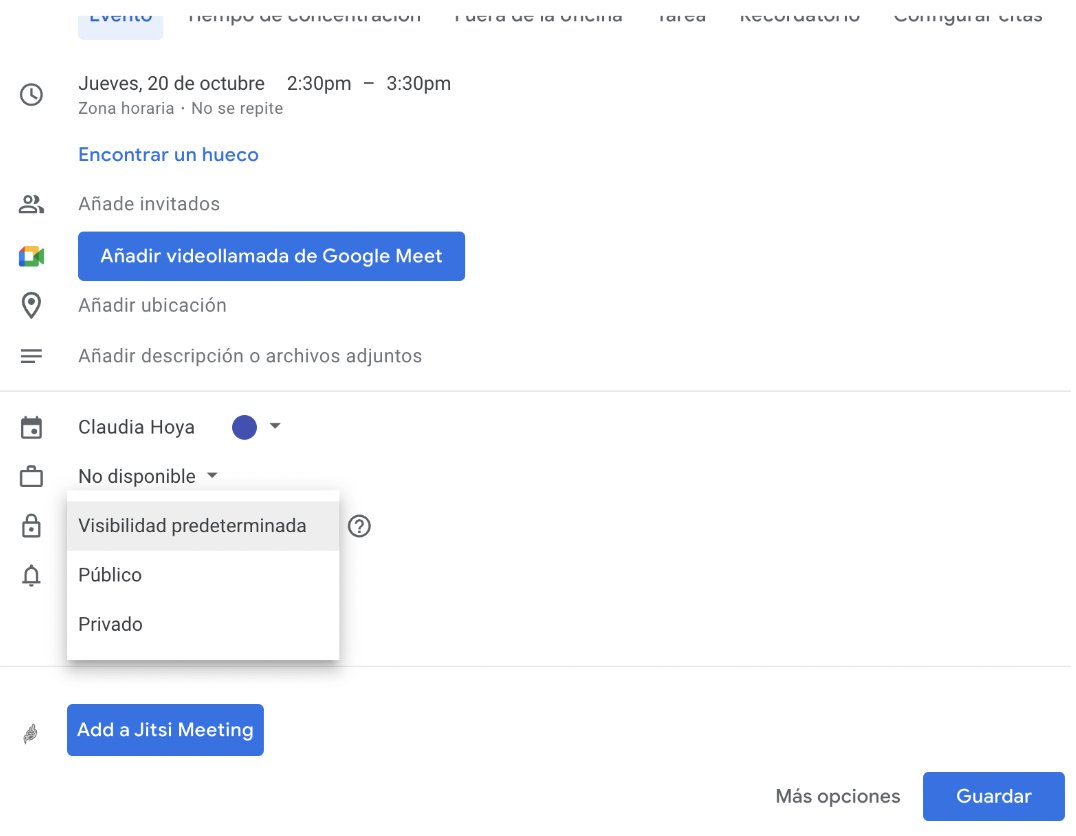Image resolution: width=1076 pixels, height=836 pixels.
Task: Click the description lines icon
Action: (x=32, y=356)
